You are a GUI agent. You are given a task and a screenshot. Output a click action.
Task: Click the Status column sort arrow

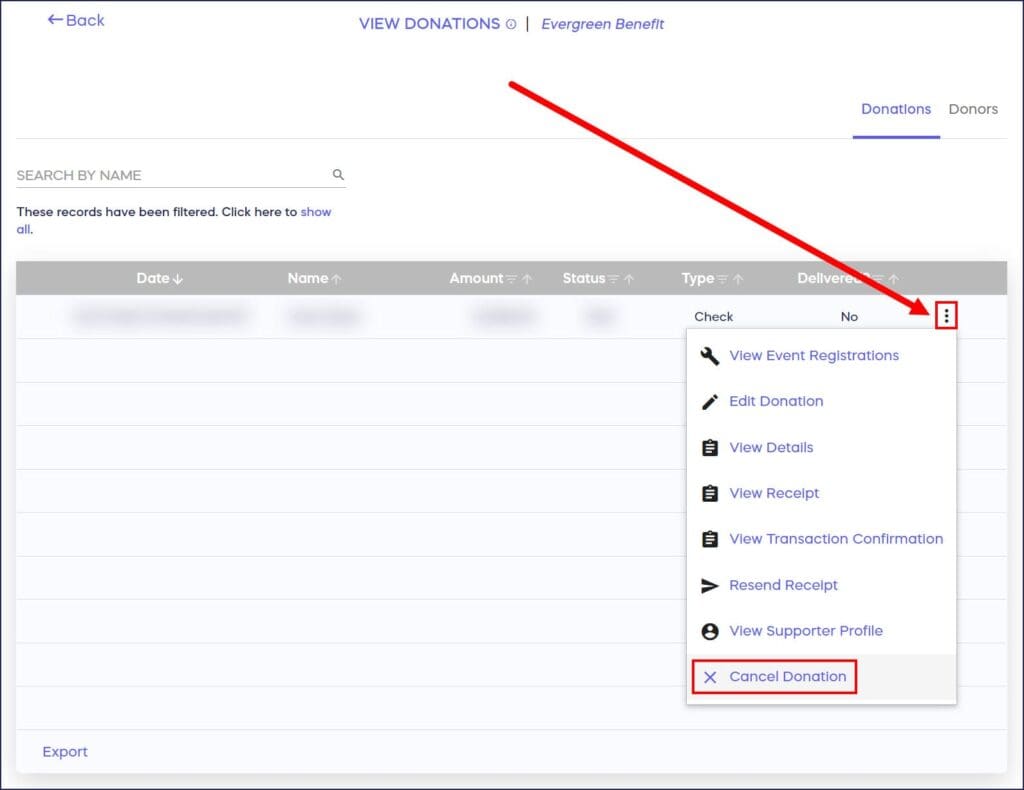(627, 279)
